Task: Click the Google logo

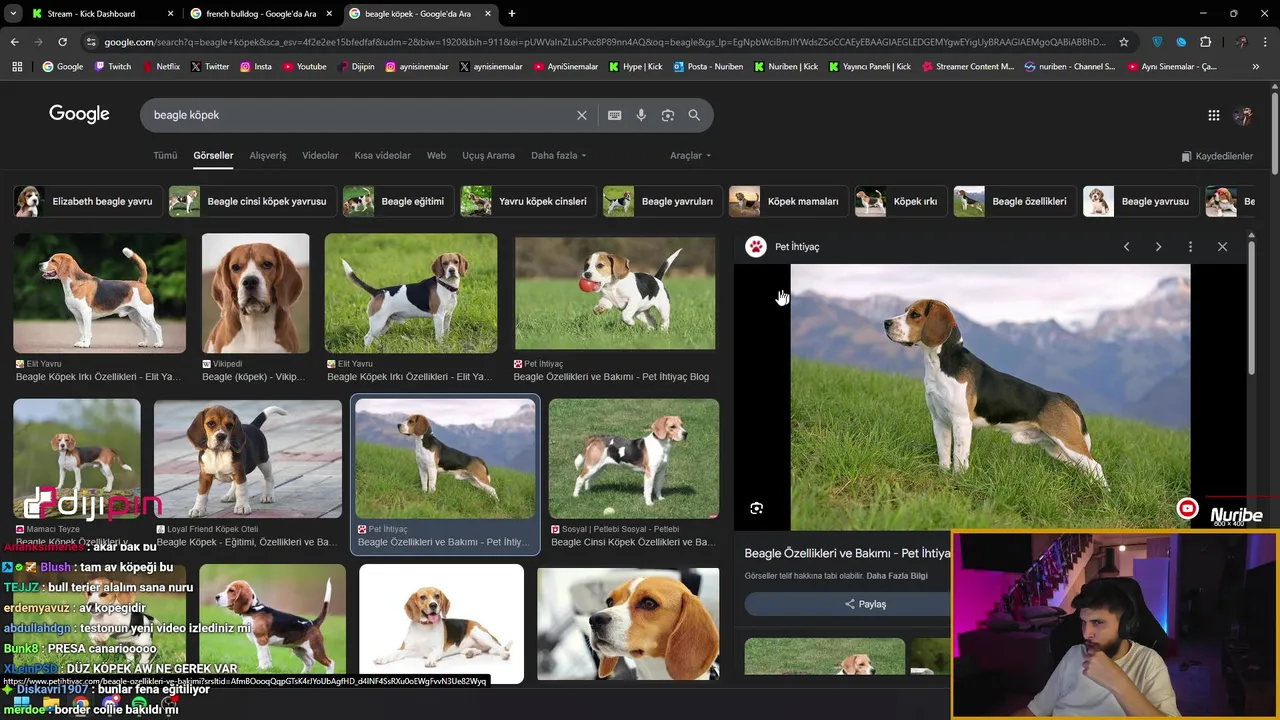Action: click(x=79, y=114)
